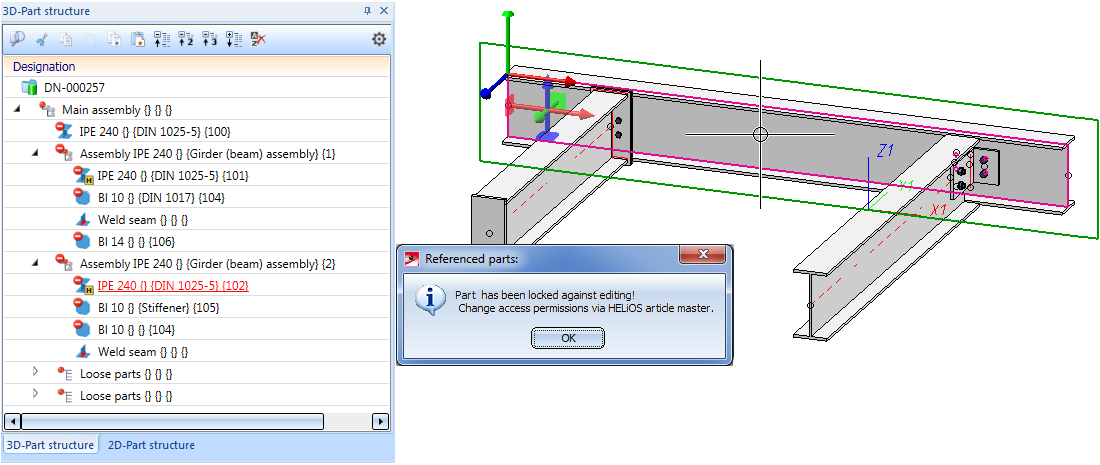Click the icon beside Bl 10 {DIN 1017} {104}

click(83, 197)
